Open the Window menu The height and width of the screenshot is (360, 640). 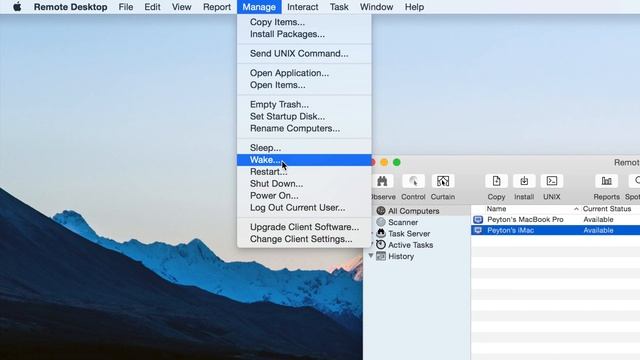coord(376,7)
